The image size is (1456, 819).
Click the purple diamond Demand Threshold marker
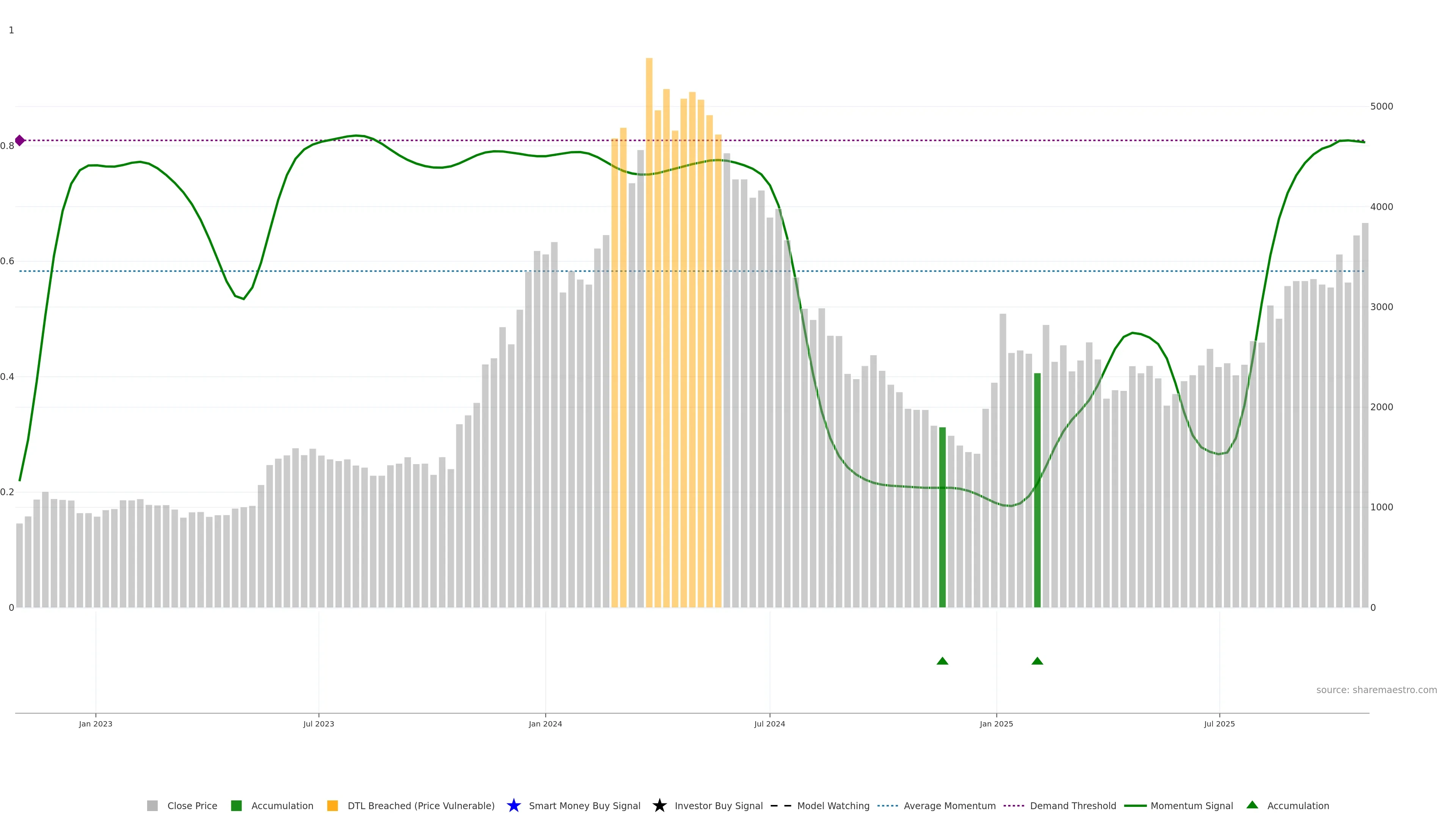point(20,140)
